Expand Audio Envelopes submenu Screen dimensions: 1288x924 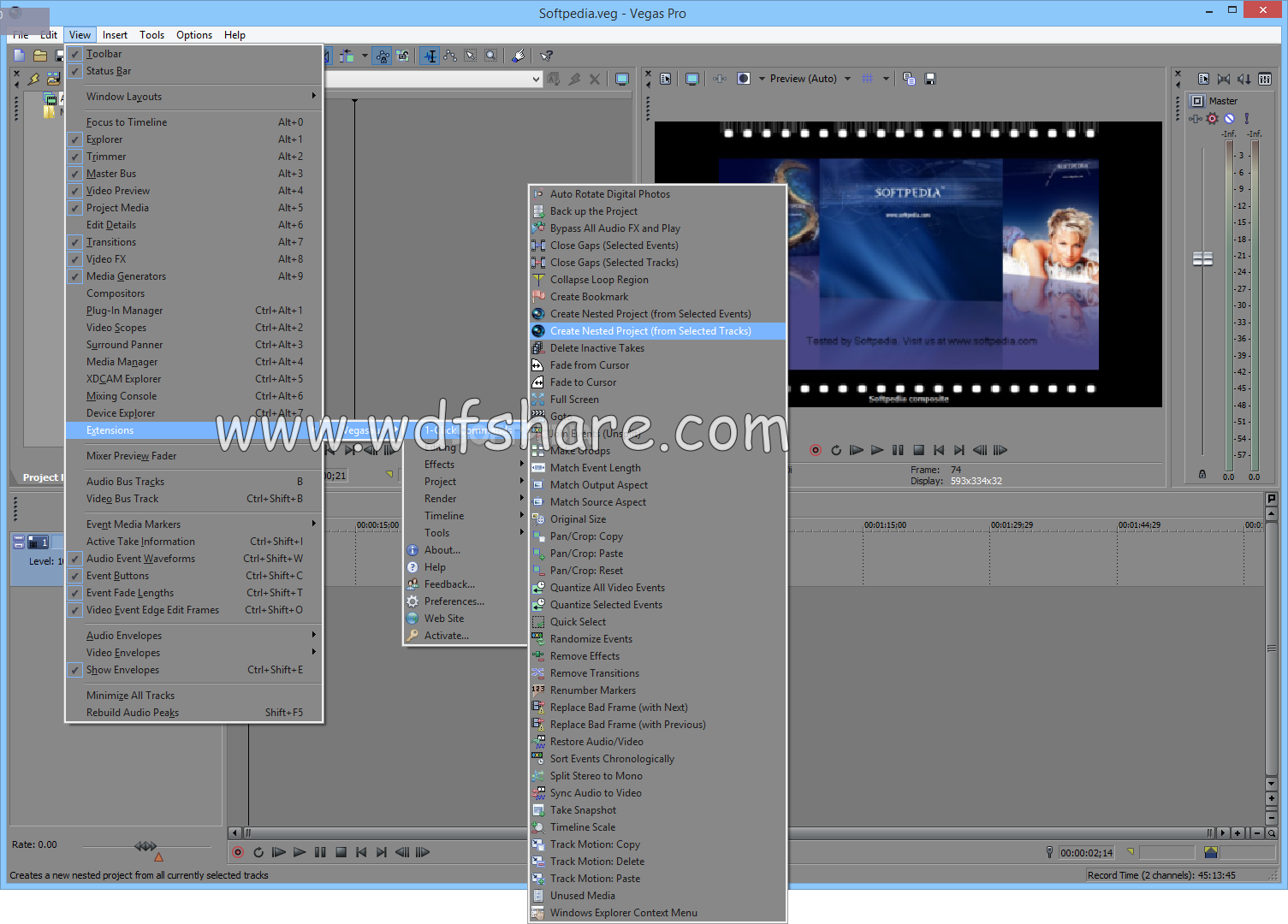pos(194,636)
